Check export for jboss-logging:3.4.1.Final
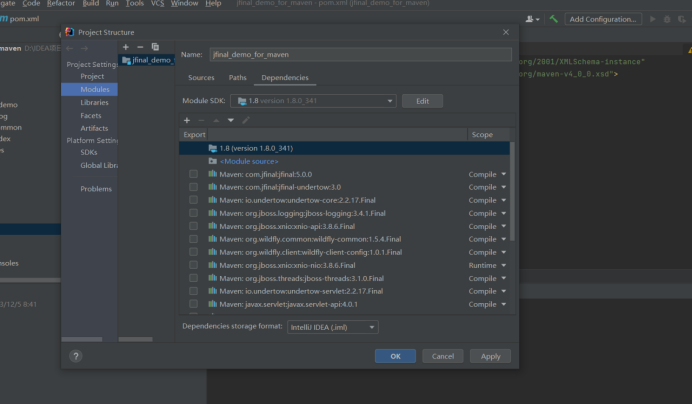The image size is (692, 405). pyautogui.click(x=193, y=213)
